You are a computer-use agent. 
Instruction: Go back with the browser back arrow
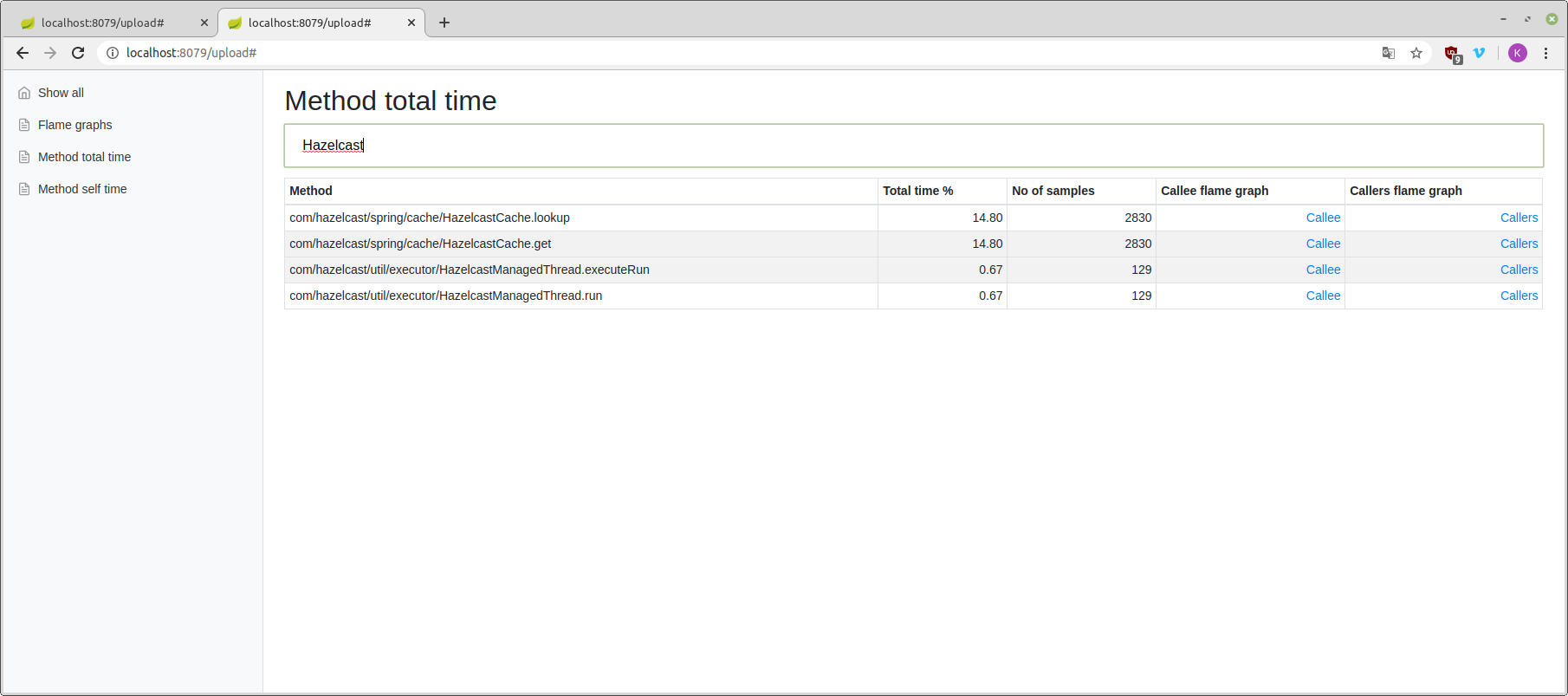(23, 53)
